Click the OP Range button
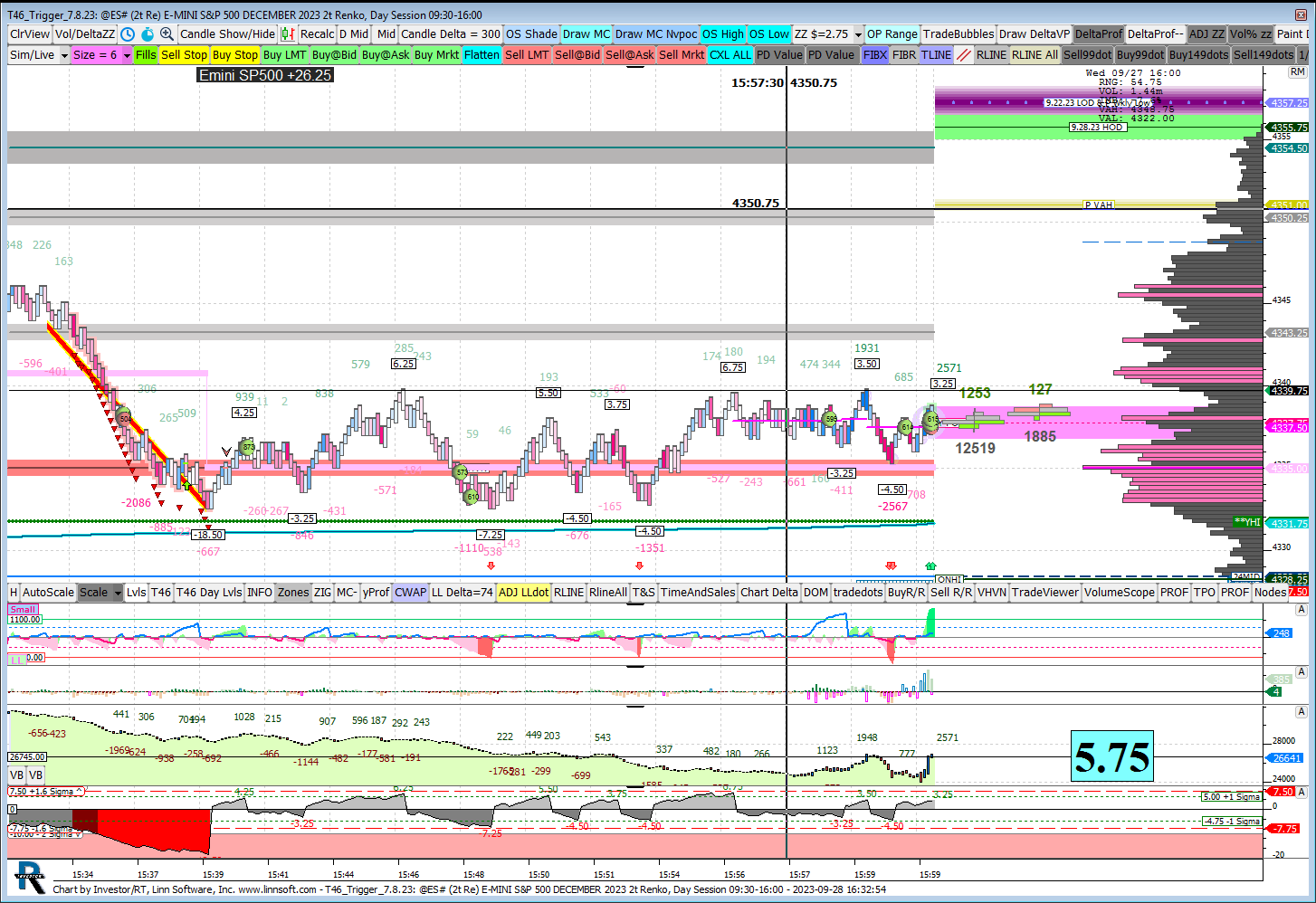 coord(892,33)
